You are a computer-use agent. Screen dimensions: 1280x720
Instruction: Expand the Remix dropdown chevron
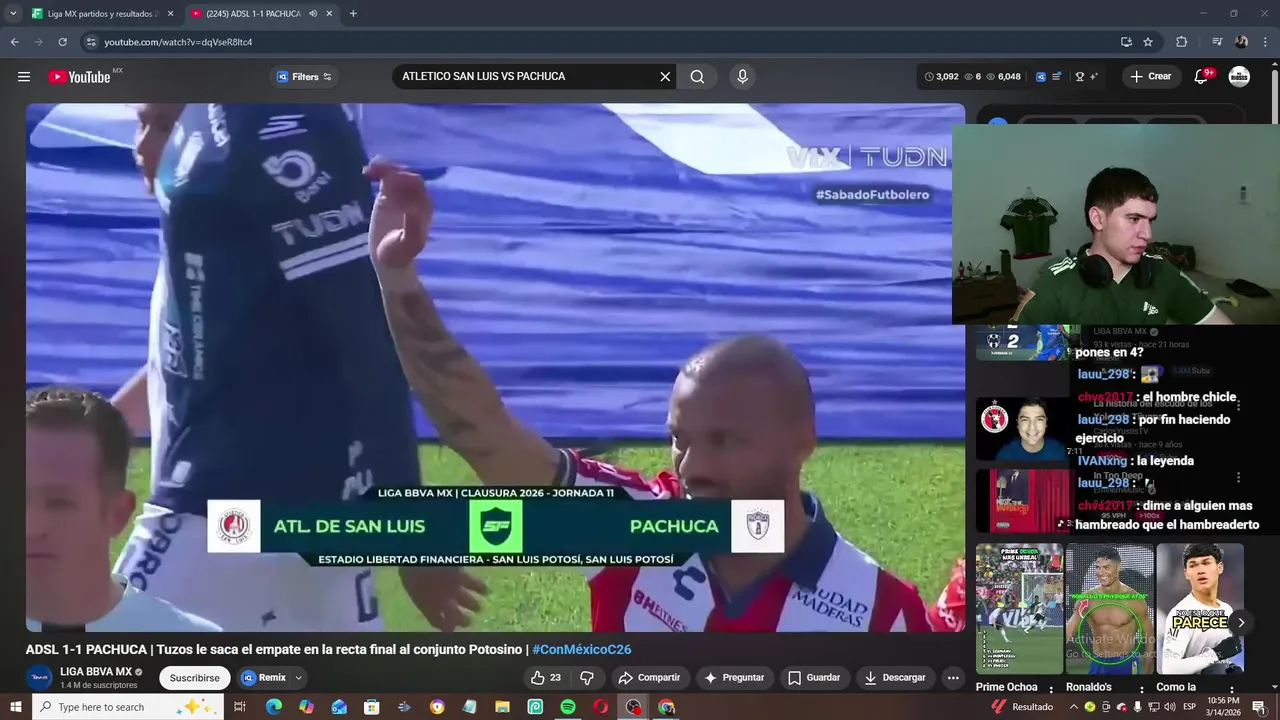(x=298, y=678)
